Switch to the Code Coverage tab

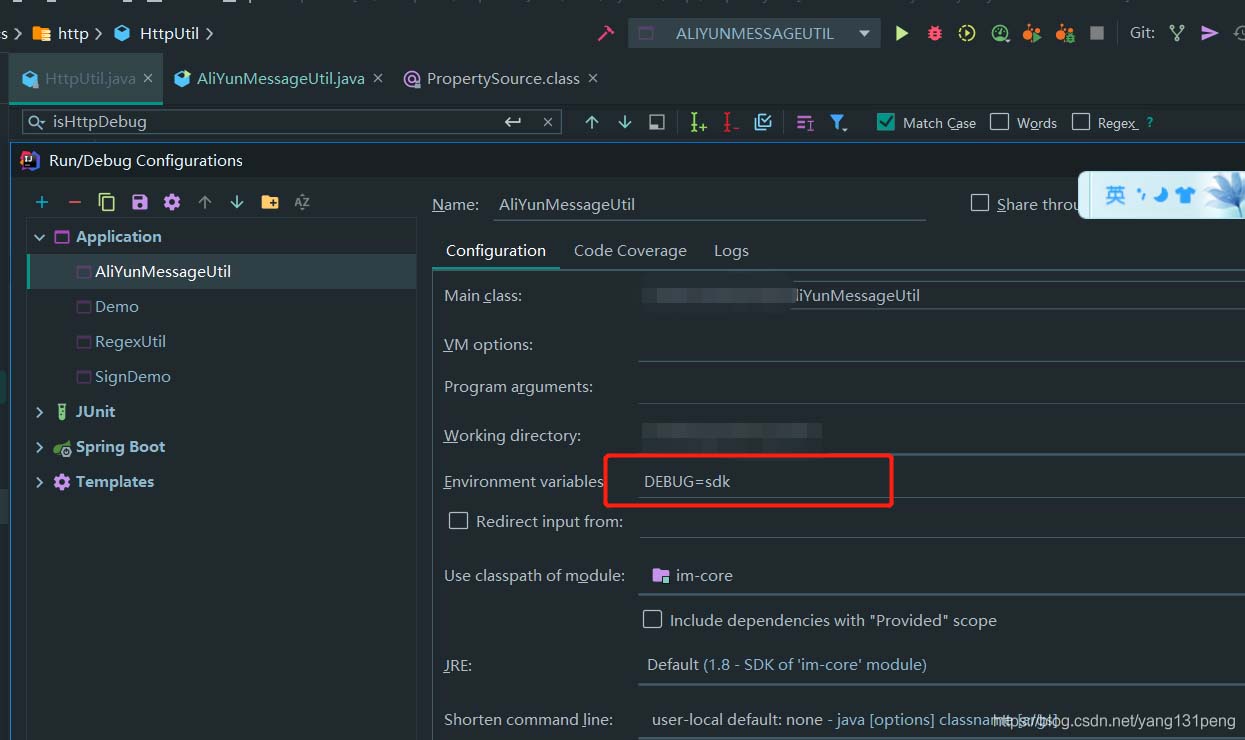630,251
